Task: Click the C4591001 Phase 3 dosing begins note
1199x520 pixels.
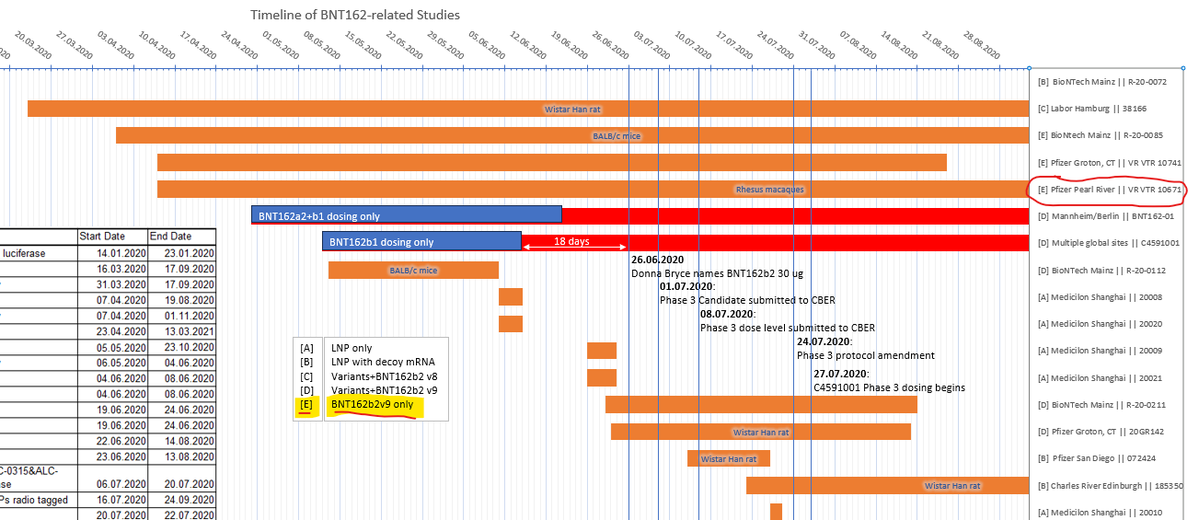Action: tap(889, 387)
